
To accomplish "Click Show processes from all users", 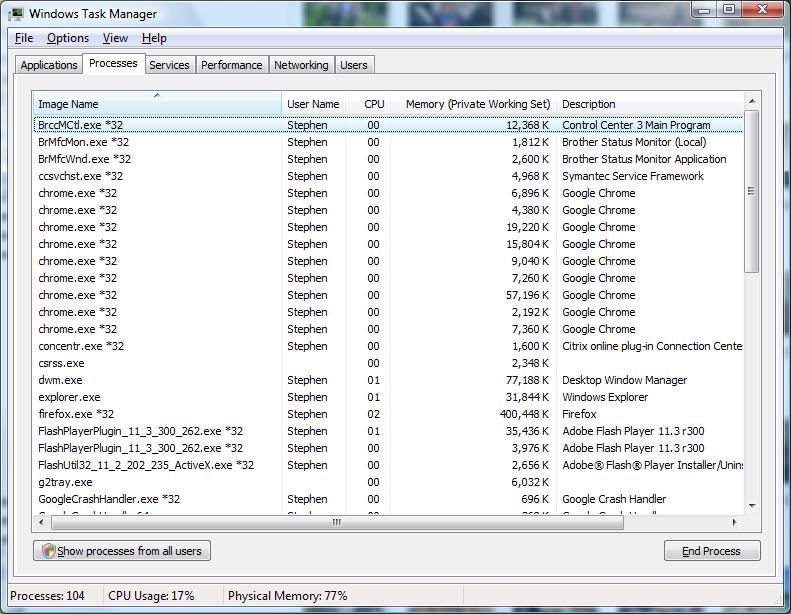I will [x=122, y=551].
